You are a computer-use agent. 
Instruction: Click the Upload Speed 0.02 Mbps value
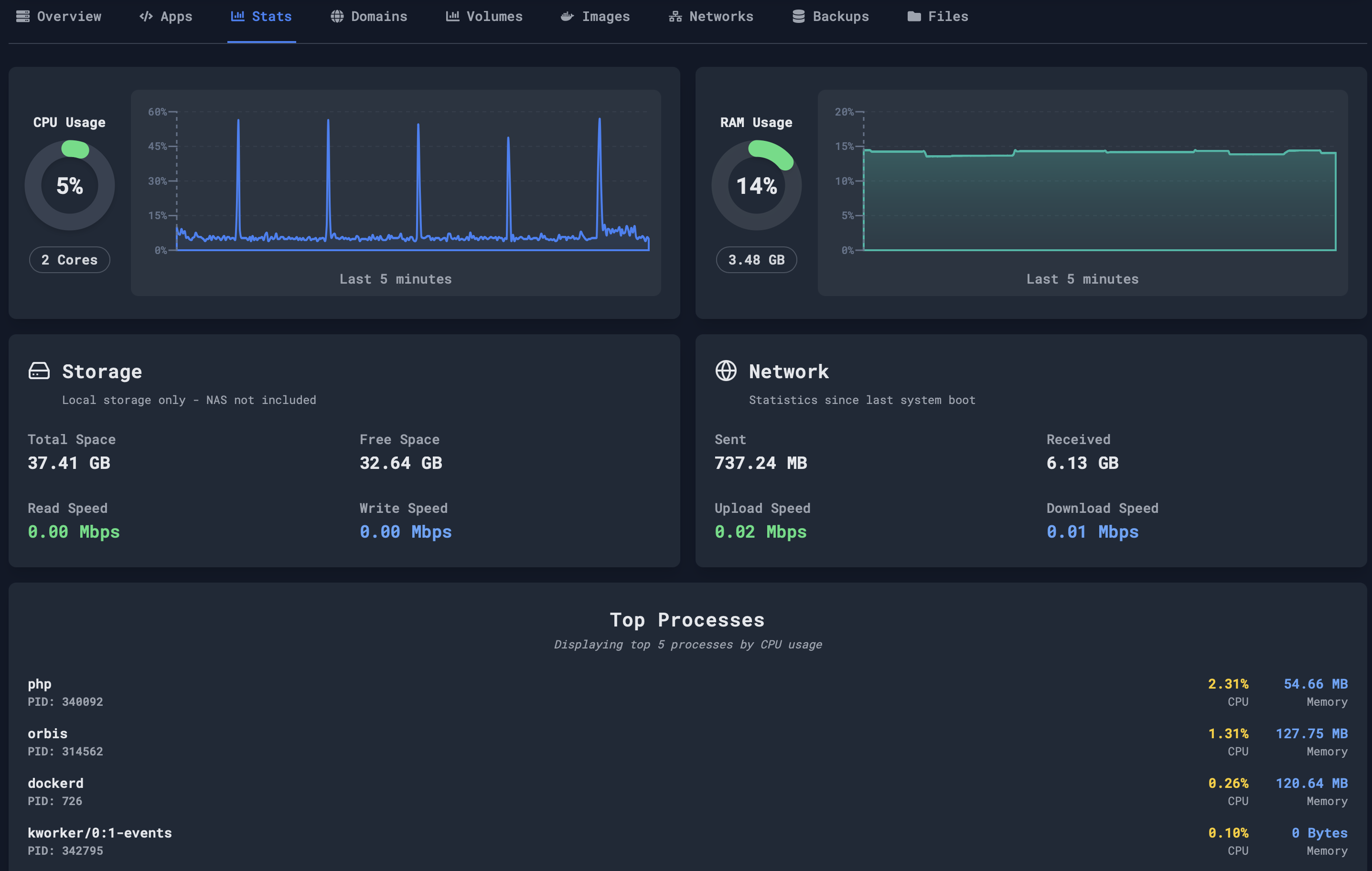click(x=761, y=532)
